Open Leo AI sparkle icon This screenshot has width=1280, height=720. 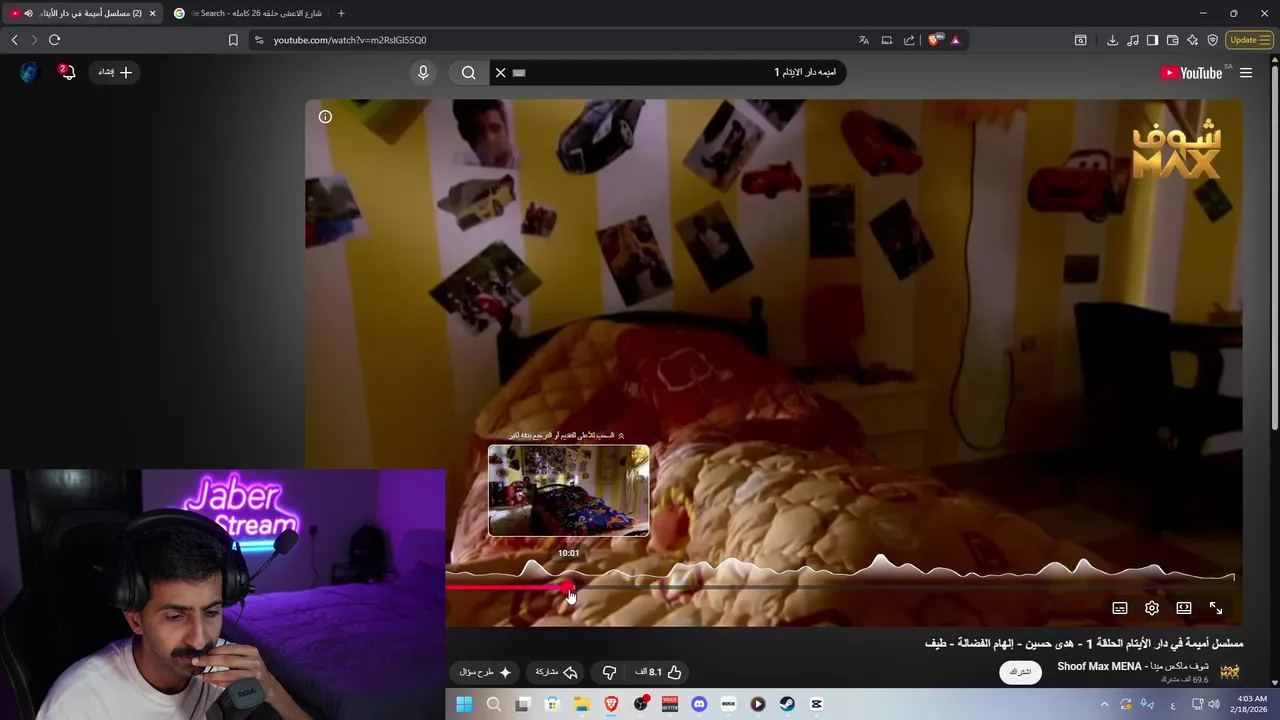(1192, 40)
